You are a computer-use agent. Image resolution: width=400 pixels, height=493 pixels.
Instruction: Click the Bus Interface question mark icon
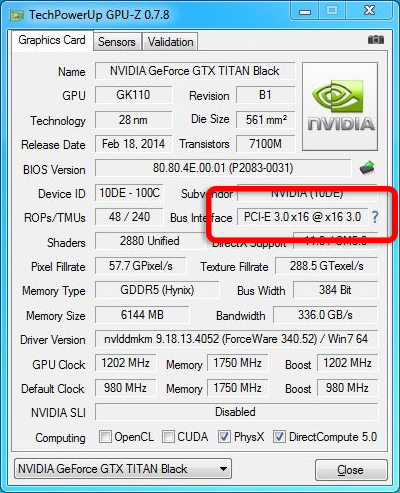click(x=375, y=217)
